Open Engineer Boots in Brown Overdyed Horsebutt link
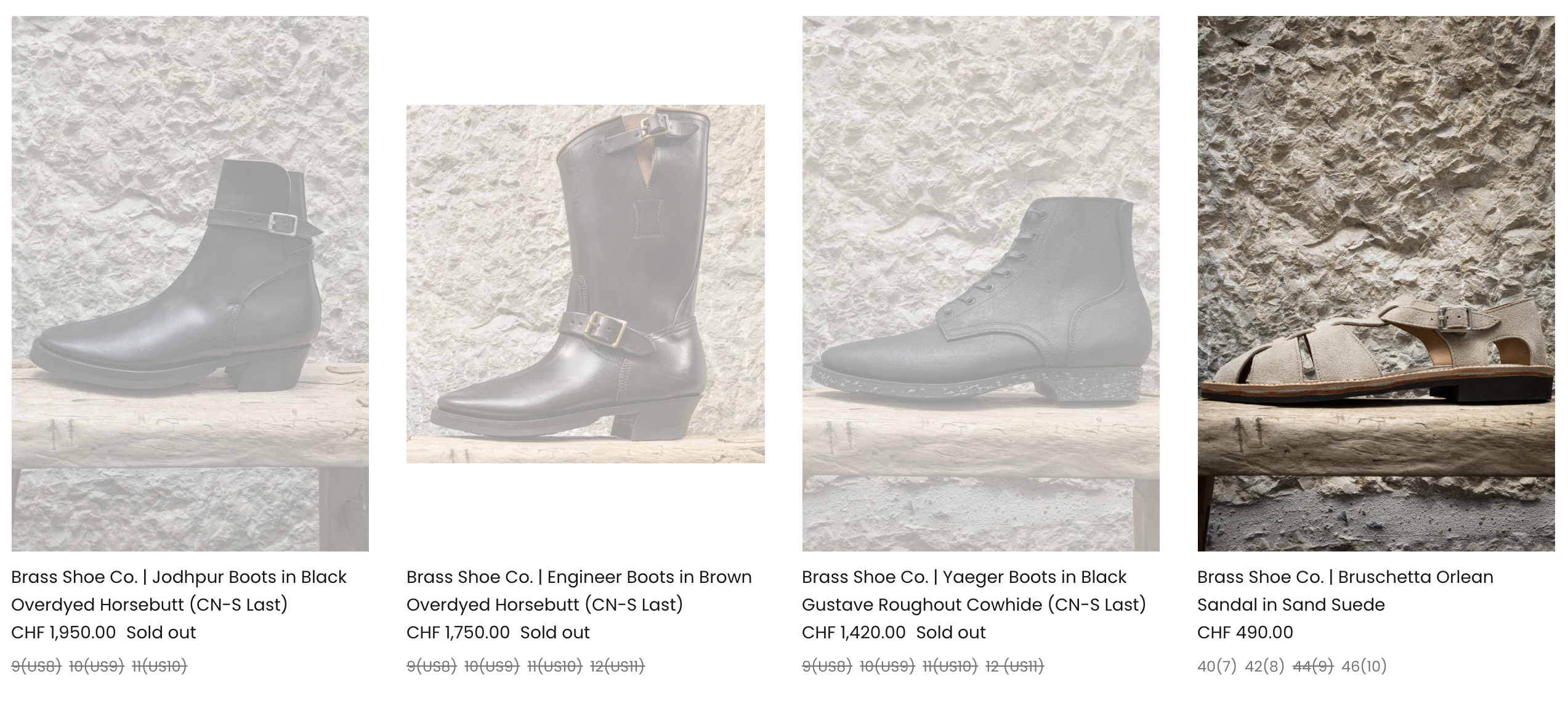This screenshot has width=1568, height=716. point(579,590)
